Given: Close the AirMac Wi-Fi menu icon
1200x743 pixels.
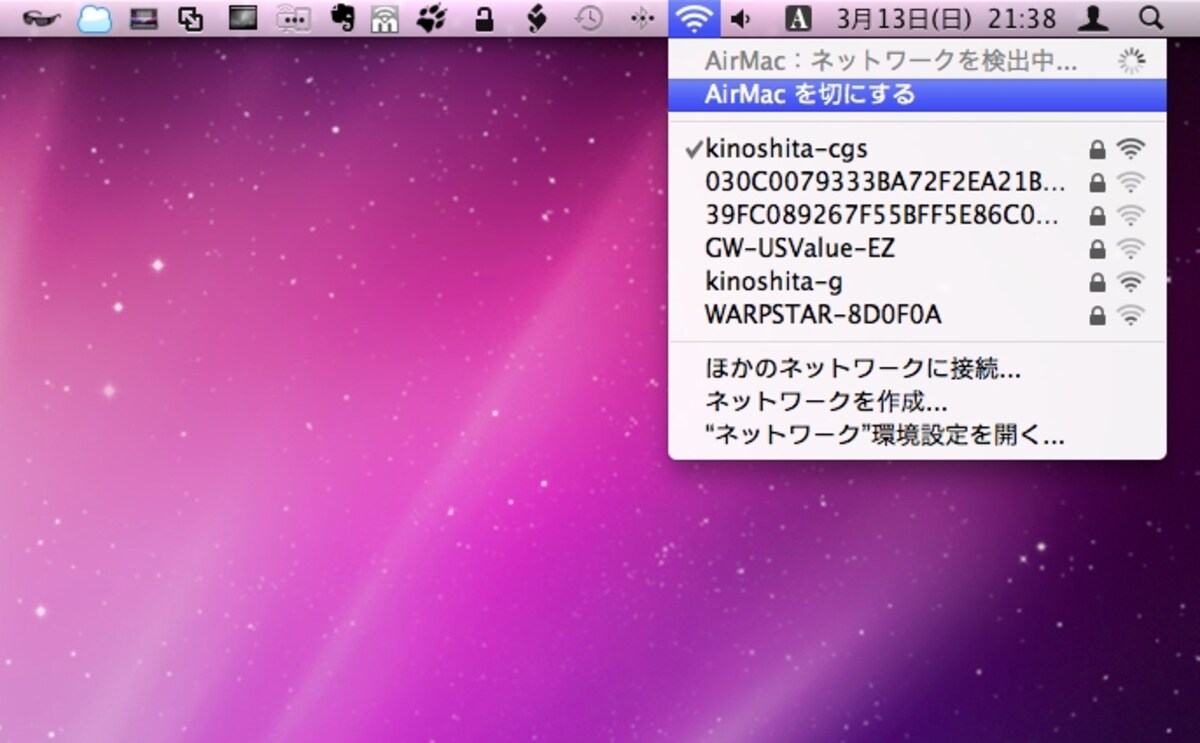Looking at the screenshot, I should pos(695,18).
